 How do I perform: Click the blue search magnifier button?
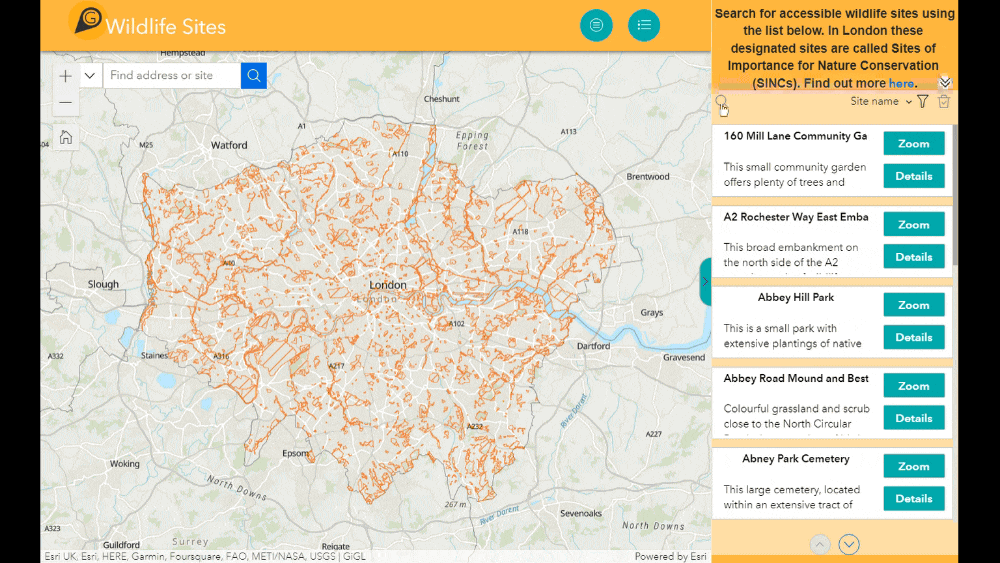(254, 75)
